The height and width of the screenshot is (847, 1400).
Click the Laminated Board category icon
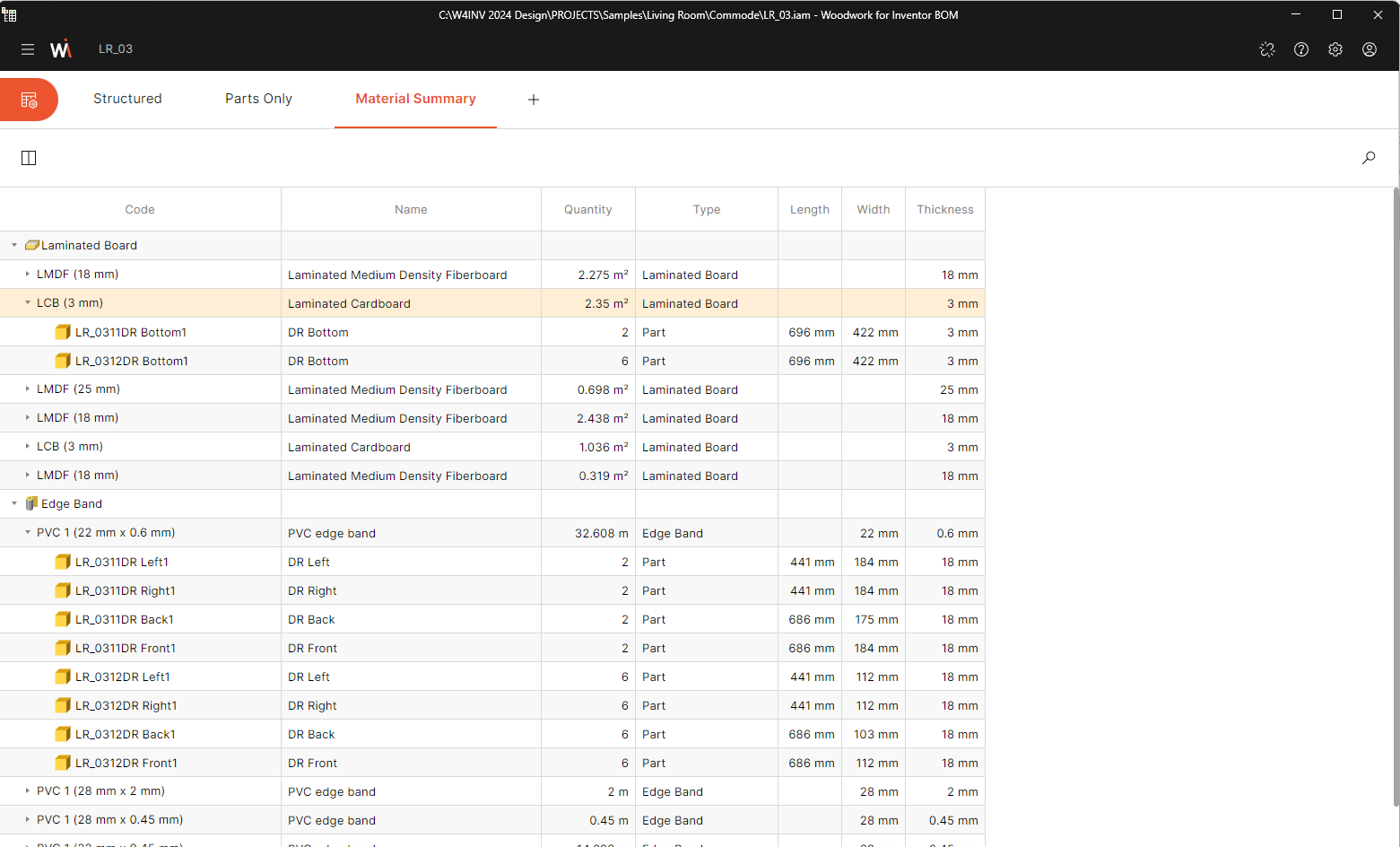pos(32,245)
